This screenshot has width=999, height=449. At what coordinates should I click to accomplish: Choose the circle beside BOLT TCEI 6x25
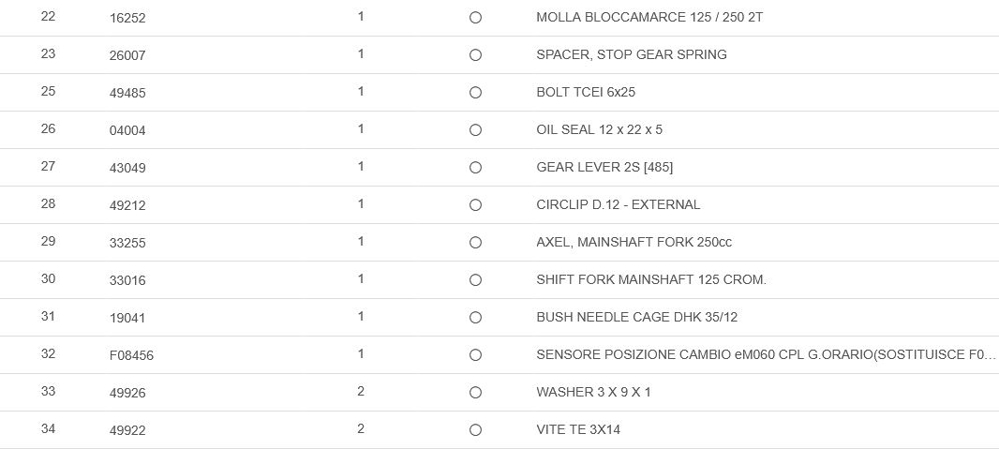(x=475, y=92)
